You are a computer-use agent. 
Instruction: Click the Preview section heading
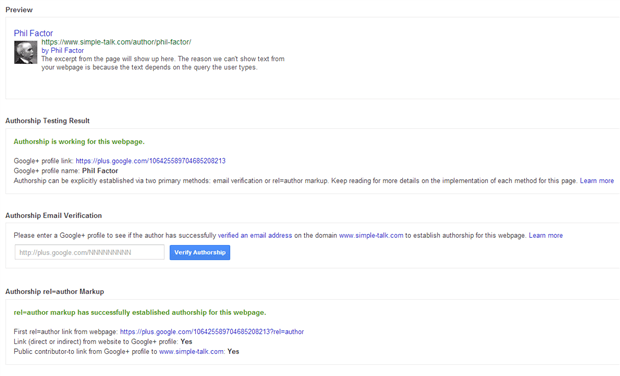(19, 10)
